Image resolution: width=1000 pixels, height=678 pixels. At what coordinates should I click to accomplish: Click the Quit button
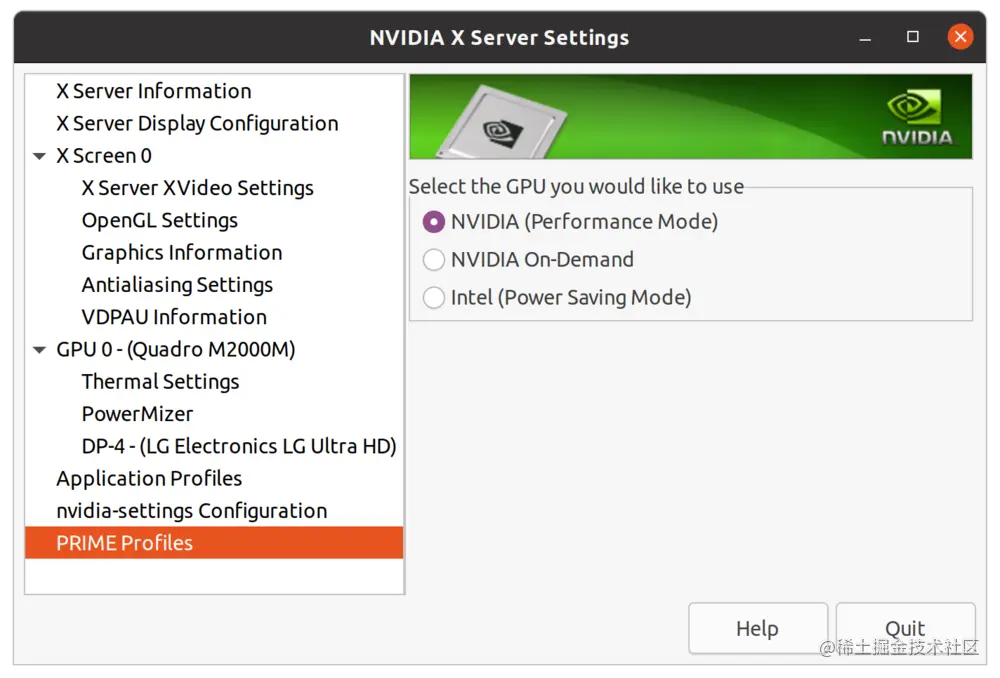906,628
